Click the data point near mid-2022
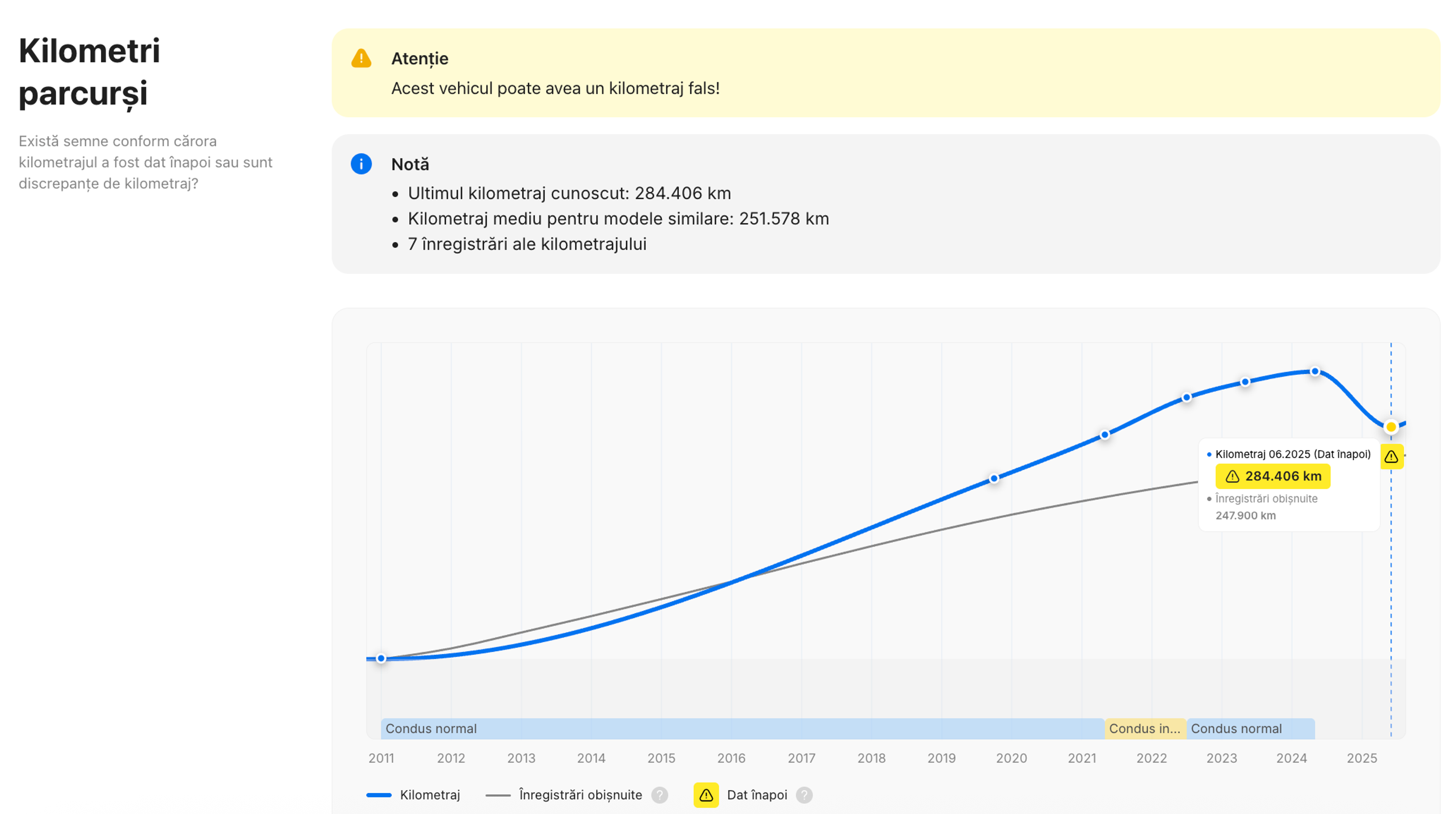This screenshot has height=814, width=1456. coord(1186,397)
